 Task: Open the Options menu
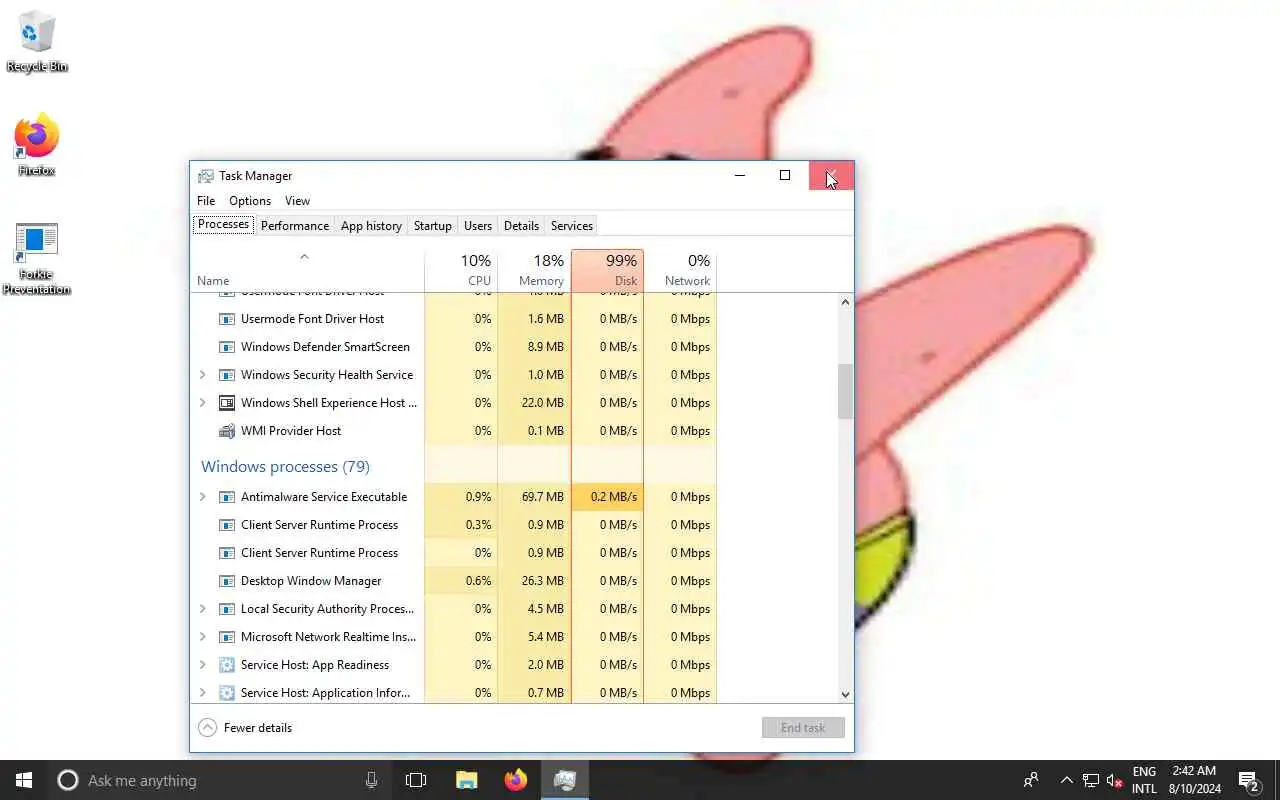(250, 201)
